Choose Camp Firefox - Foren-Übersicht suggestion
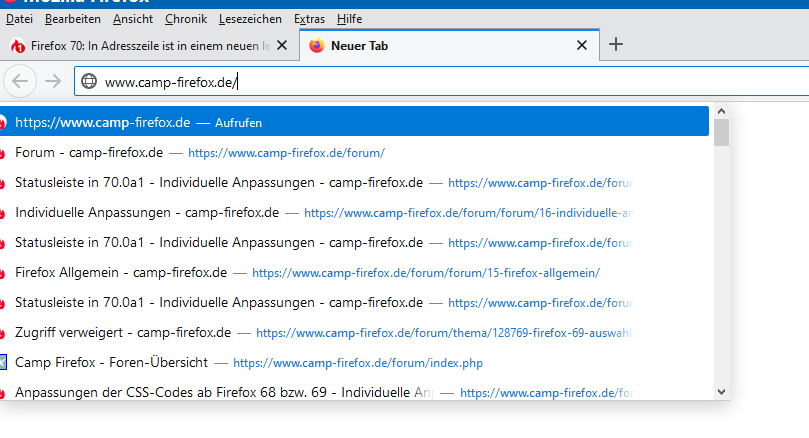This screenshot has height=438, width=809. [111, 362]
